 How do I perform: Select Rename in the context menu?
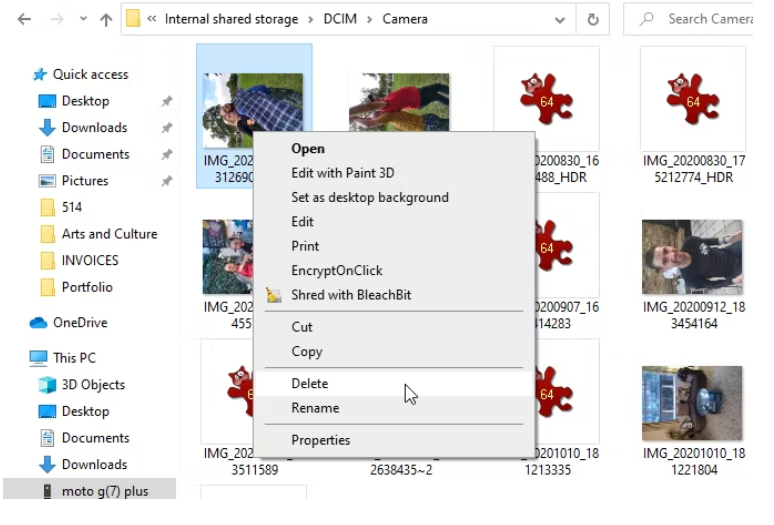point(315,408)
